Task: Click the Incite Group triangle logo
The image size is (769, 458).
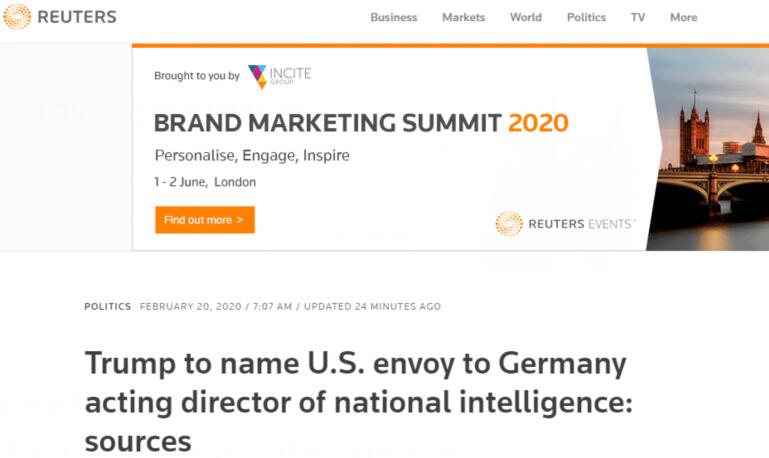Action: click(x=257, y=76)
